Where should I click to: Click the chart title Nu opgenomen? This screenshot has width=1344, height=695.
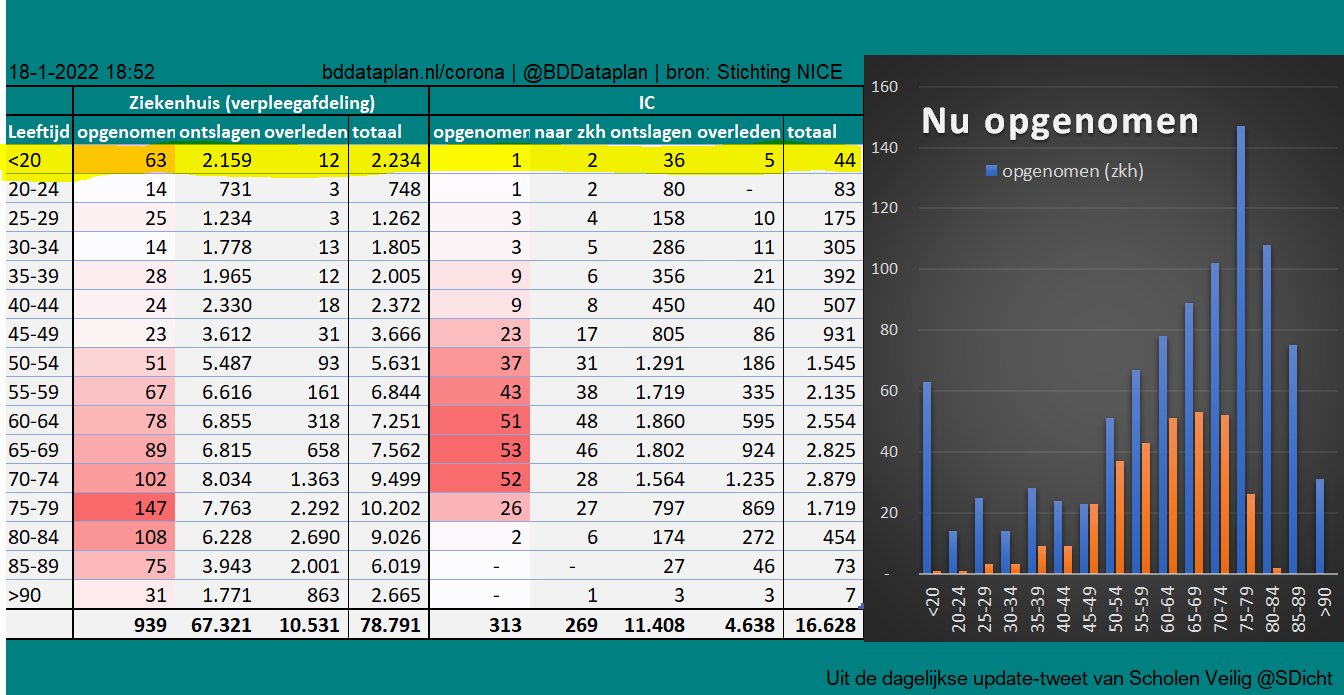point(1059,121)
